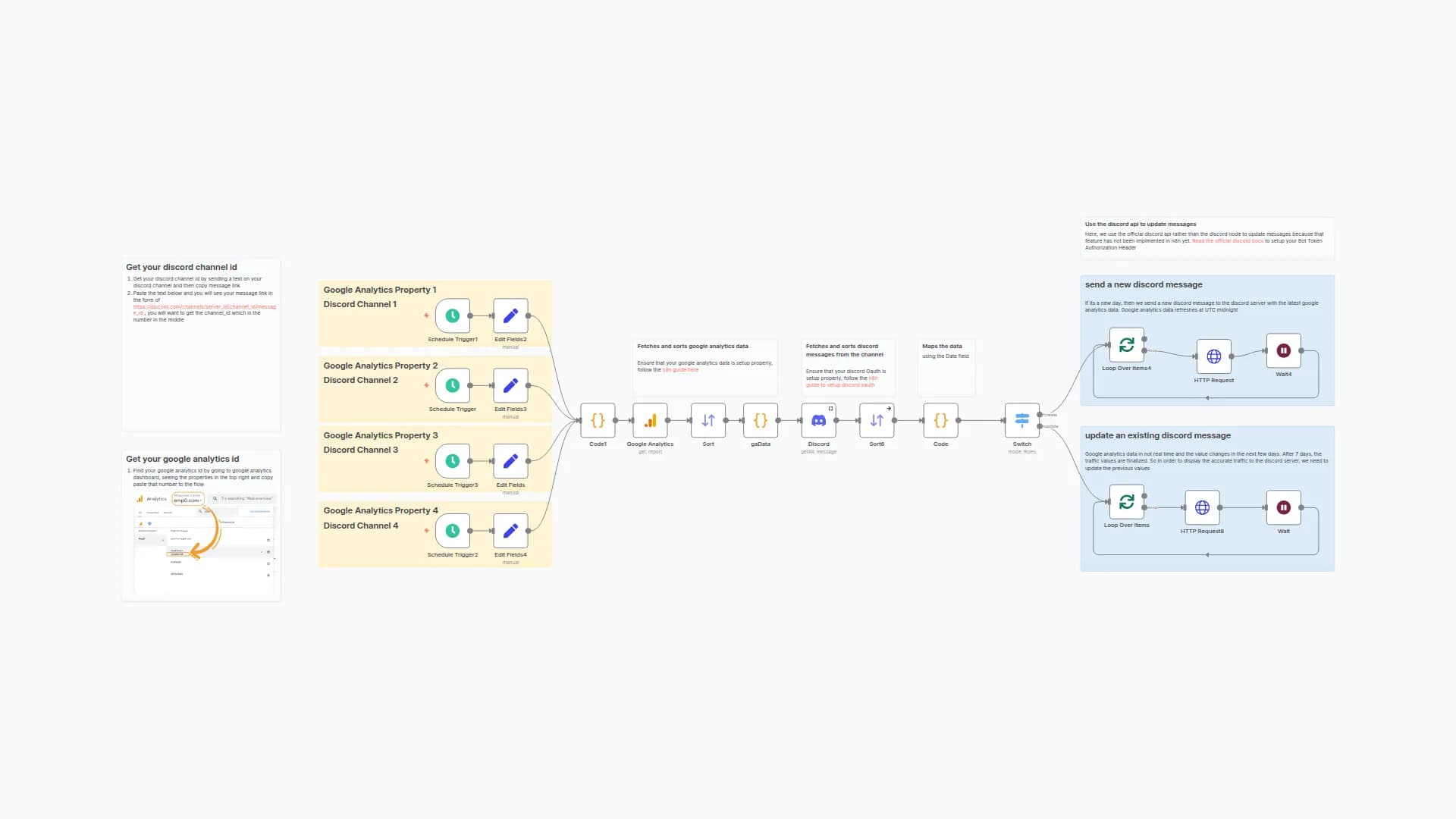Select the Sort node after Google Analytics
Screen dimensions: 1456x819
708,420
